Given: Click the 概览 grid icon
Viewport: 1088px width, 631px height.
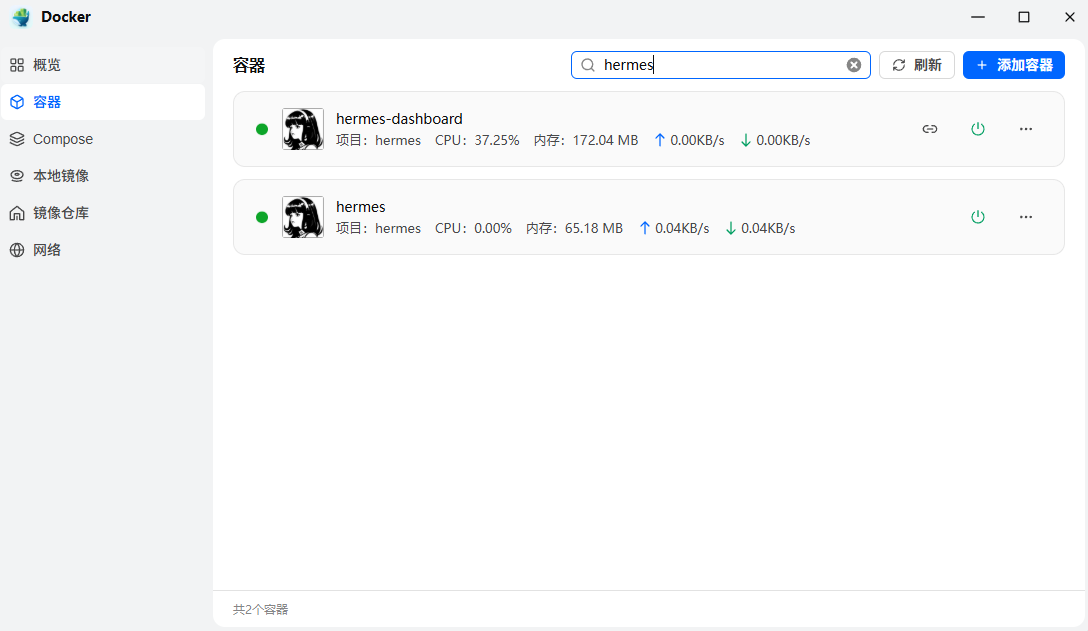Looking at the screenshot, I should click(x=17, y=65).
